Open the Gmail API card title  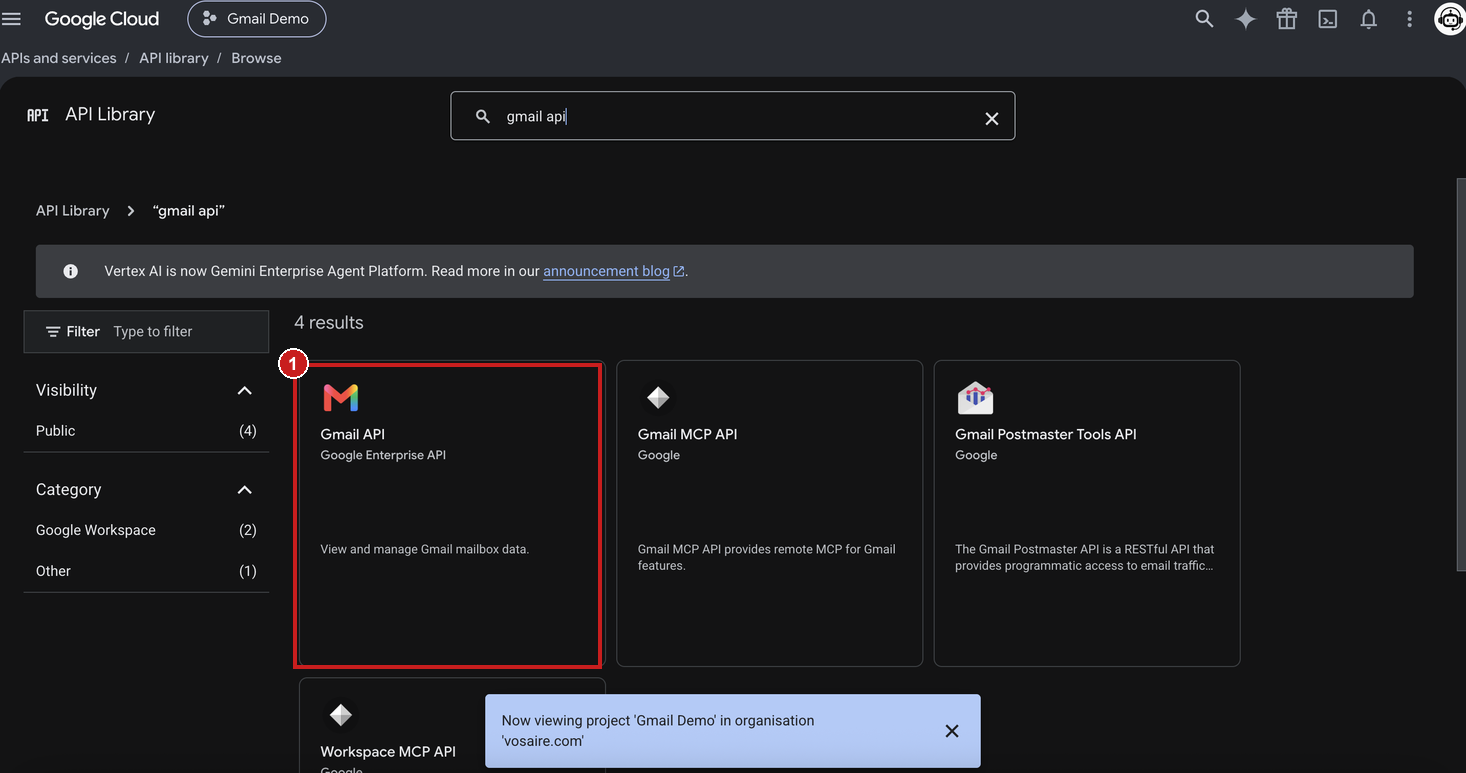[x=352, y=434]
